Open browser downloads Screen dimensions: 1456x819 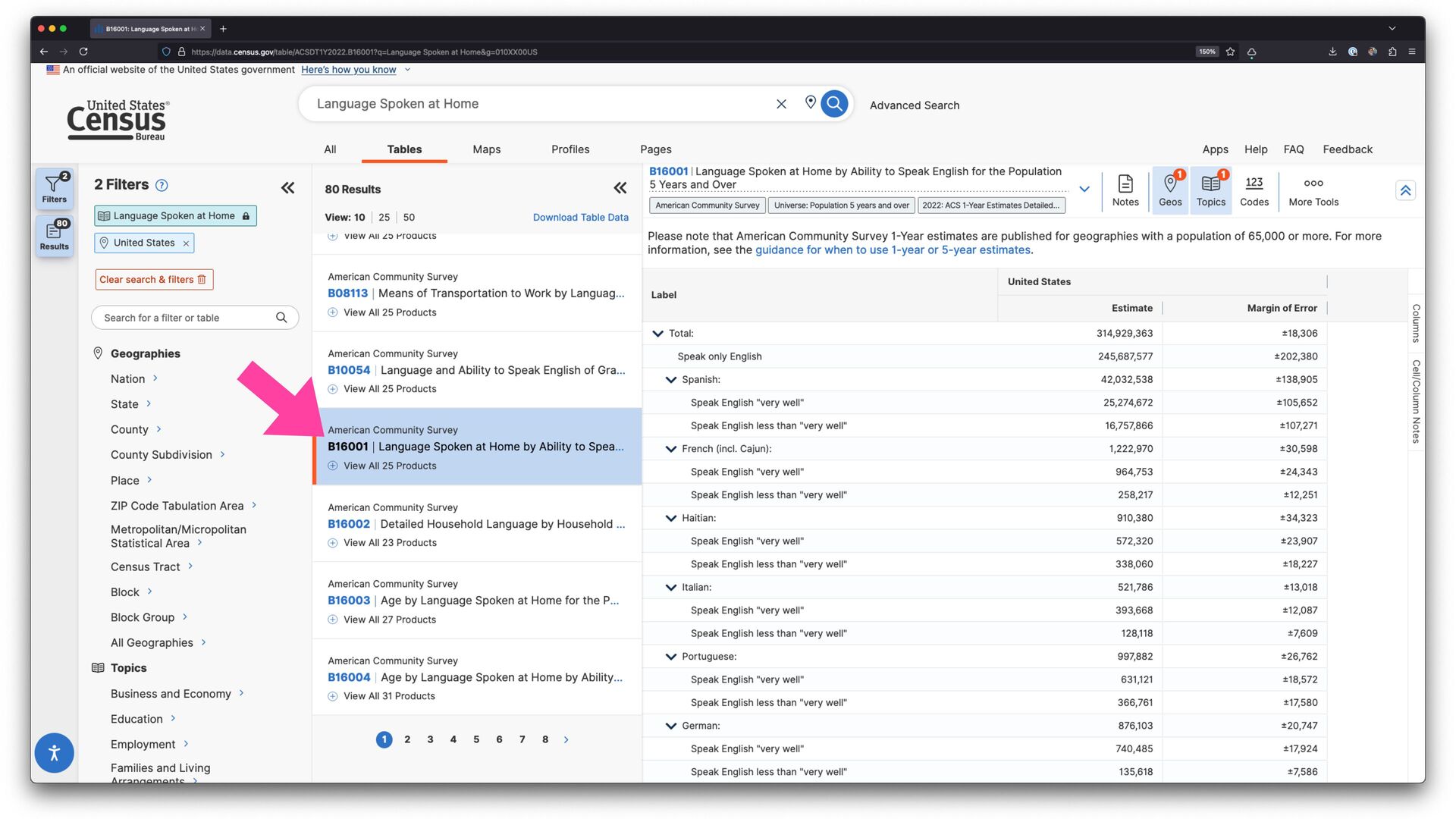pyautogui.click(x=1332, y=52)
